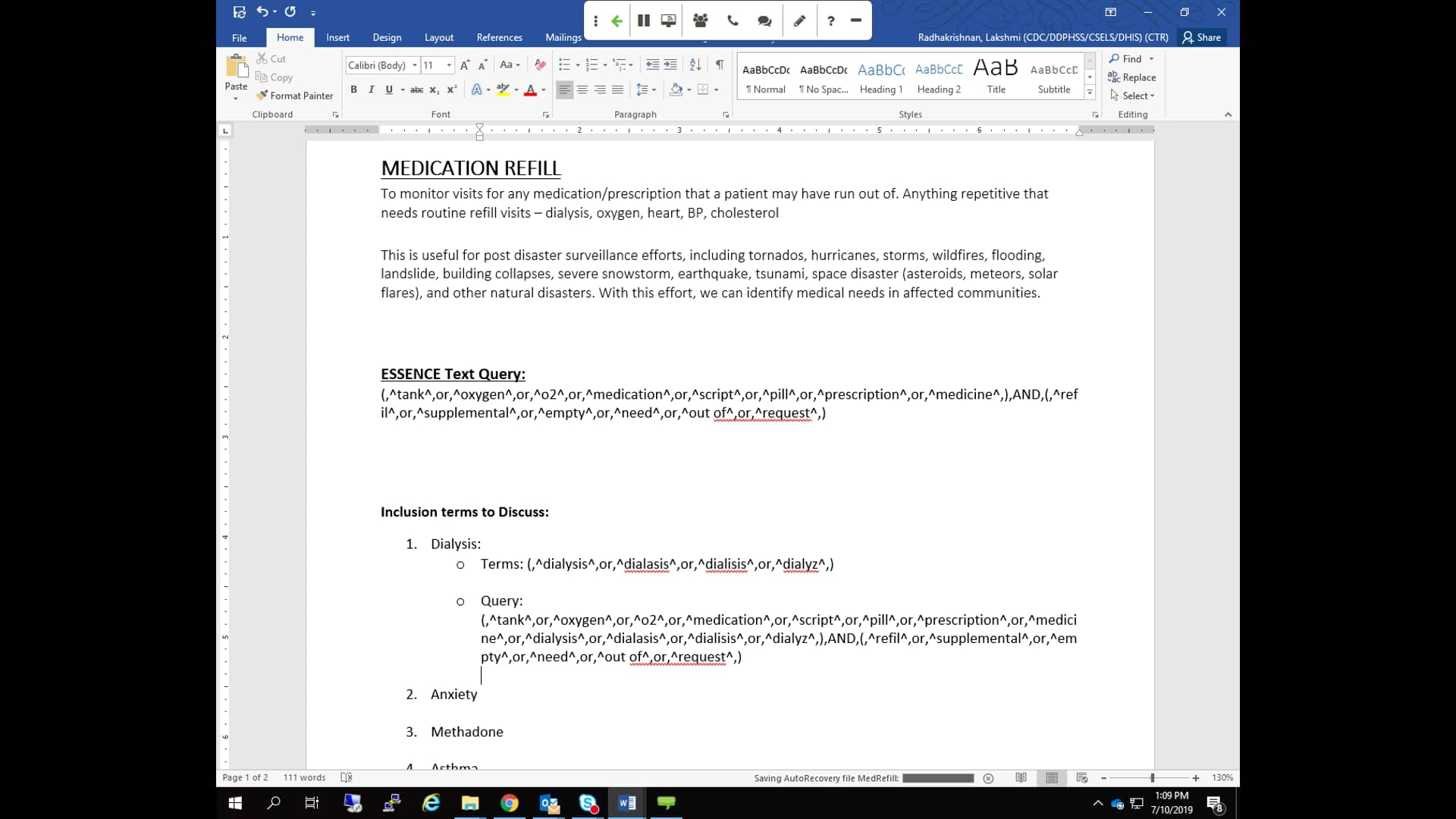Switch to References tab
This screenshot has height=819, width=1456.
pyautogui.click(x=499, y=37)
